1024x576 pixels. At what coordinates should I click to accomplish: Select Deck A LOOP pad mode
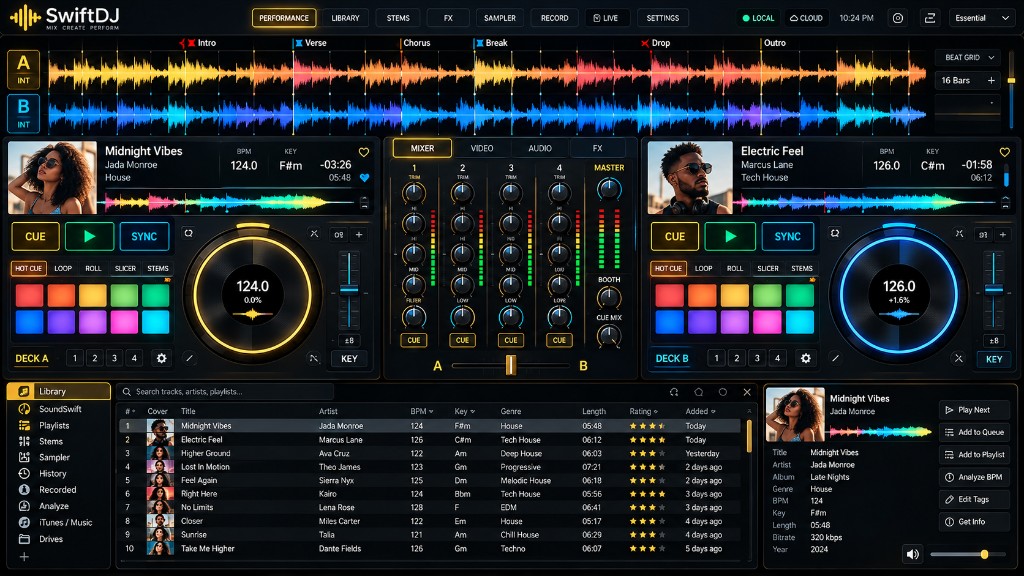tap(63, 268)
